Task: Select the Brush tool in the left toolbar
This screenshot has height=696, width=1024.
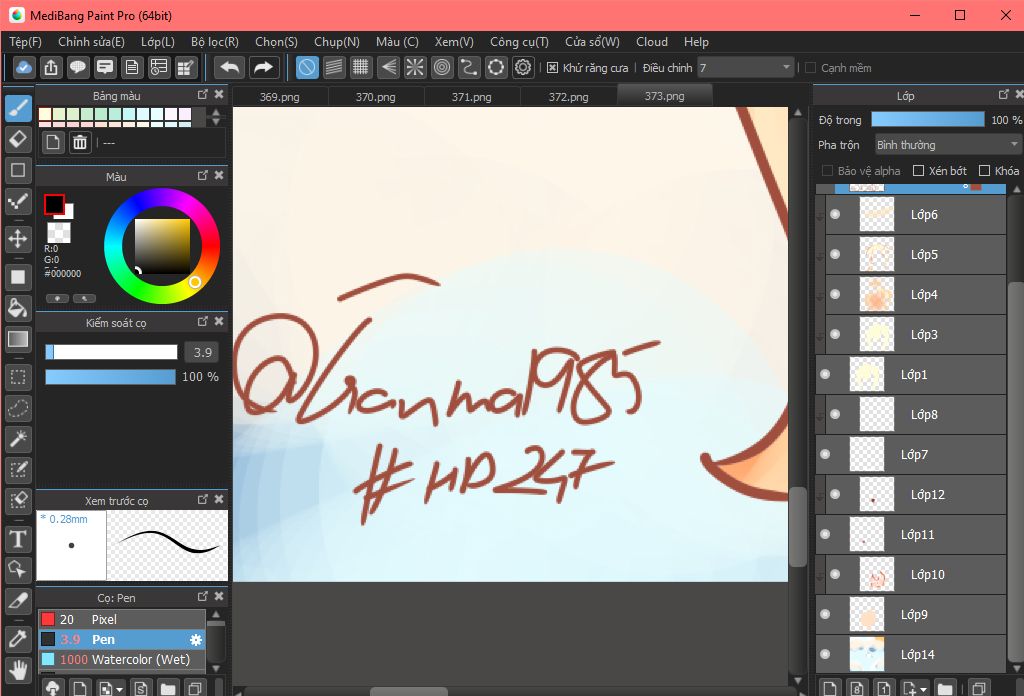Action: [x=18, y=108]
